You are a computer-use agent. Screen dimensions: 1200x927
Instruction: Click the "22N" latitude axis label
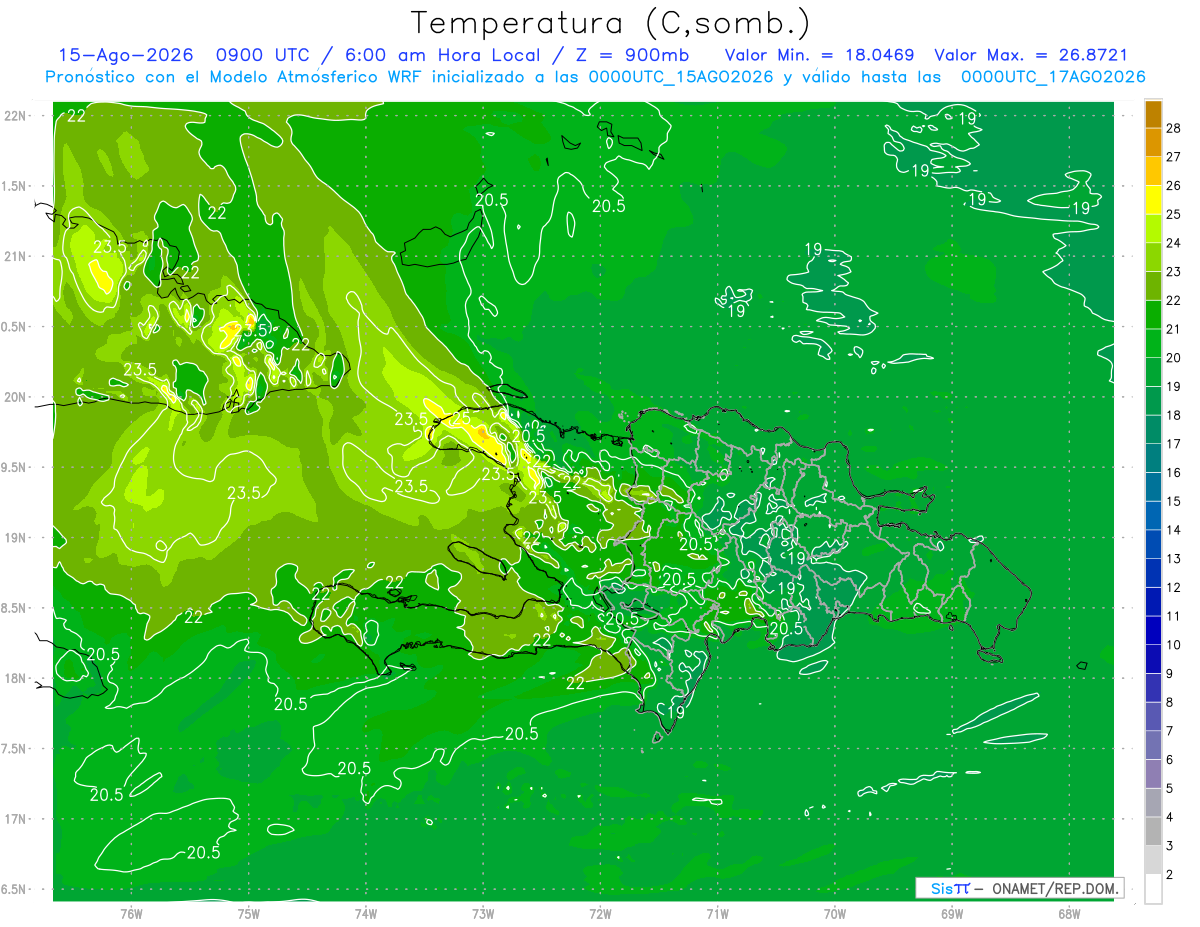click(15, 116)
